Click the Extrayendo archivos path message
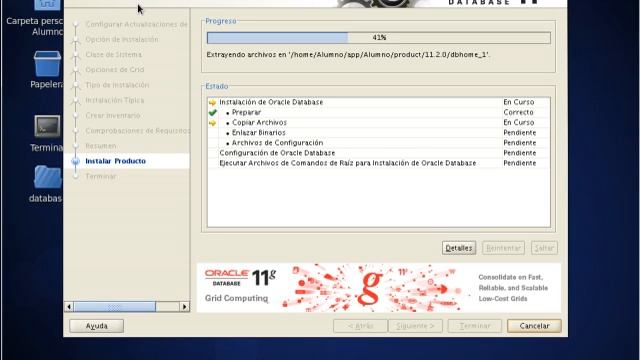 348,55
